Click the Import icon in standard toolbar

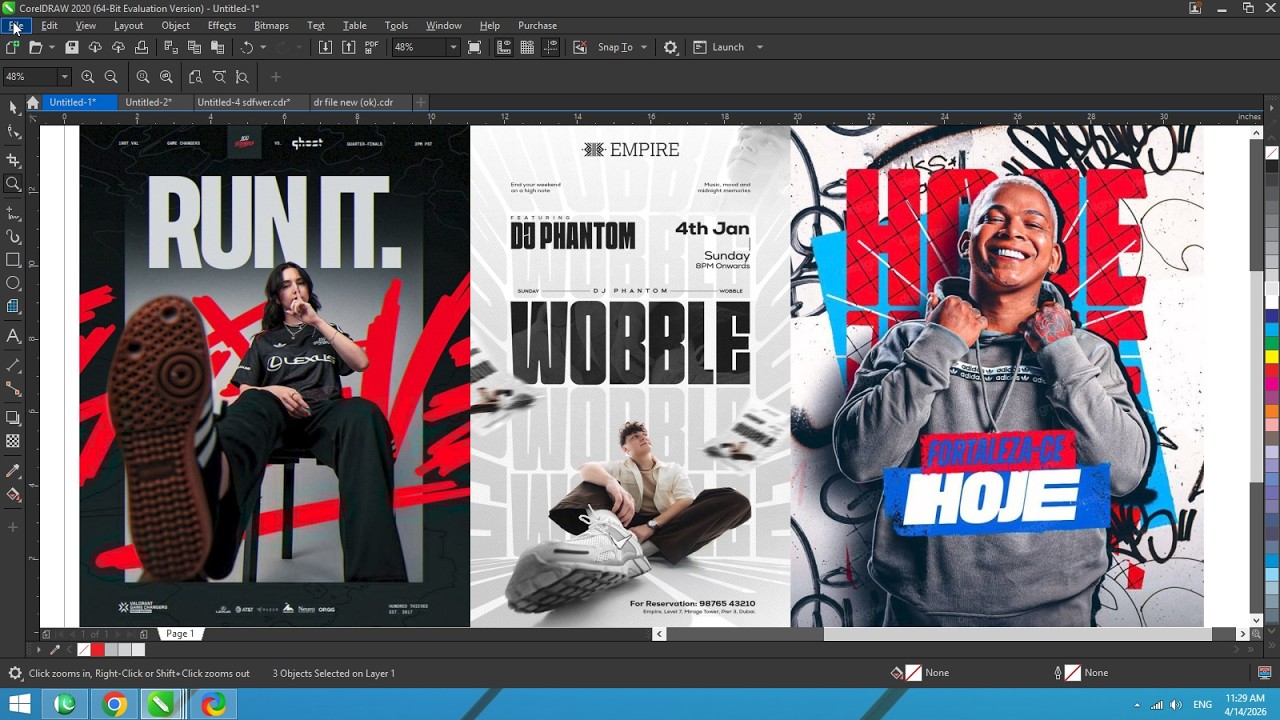(325, 47)
